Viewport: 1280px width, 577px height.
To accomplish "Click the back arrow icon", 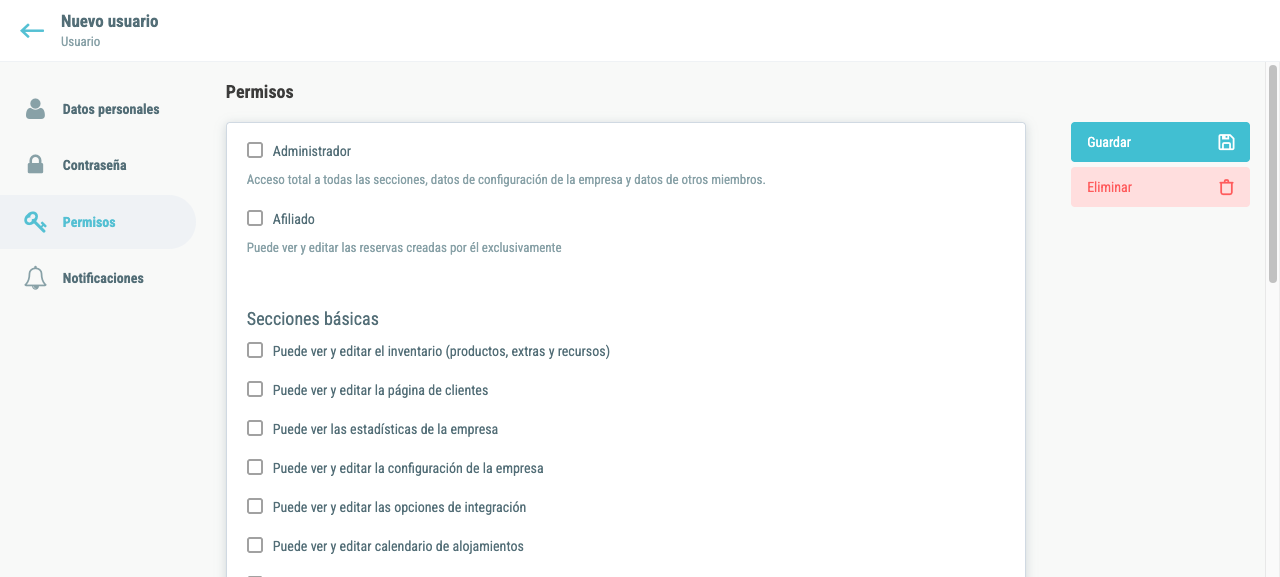I will pyautogui.click(x=32, y=31).
